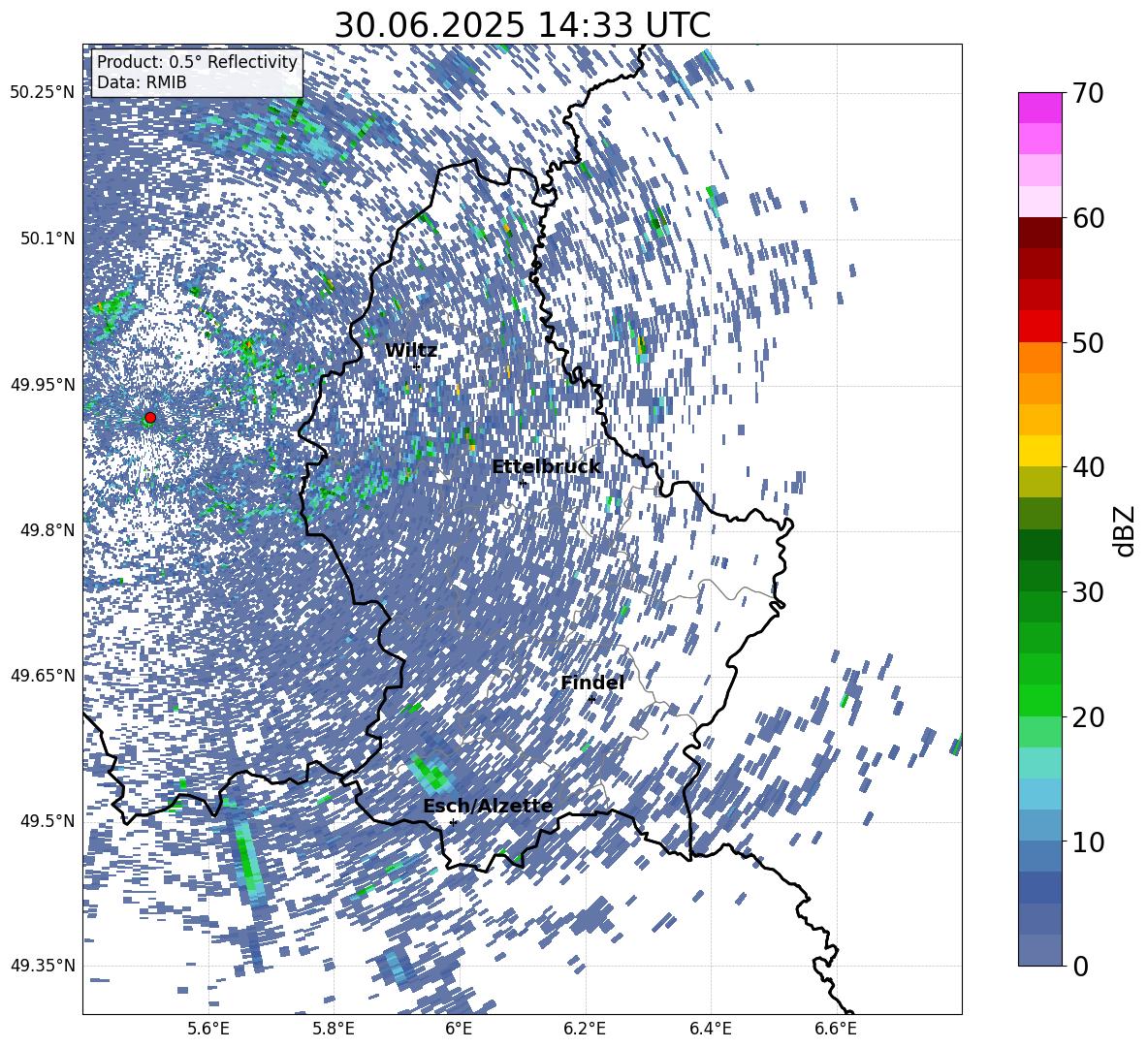
Task: Click the colorbar tick value 0
Action: 1080,966
